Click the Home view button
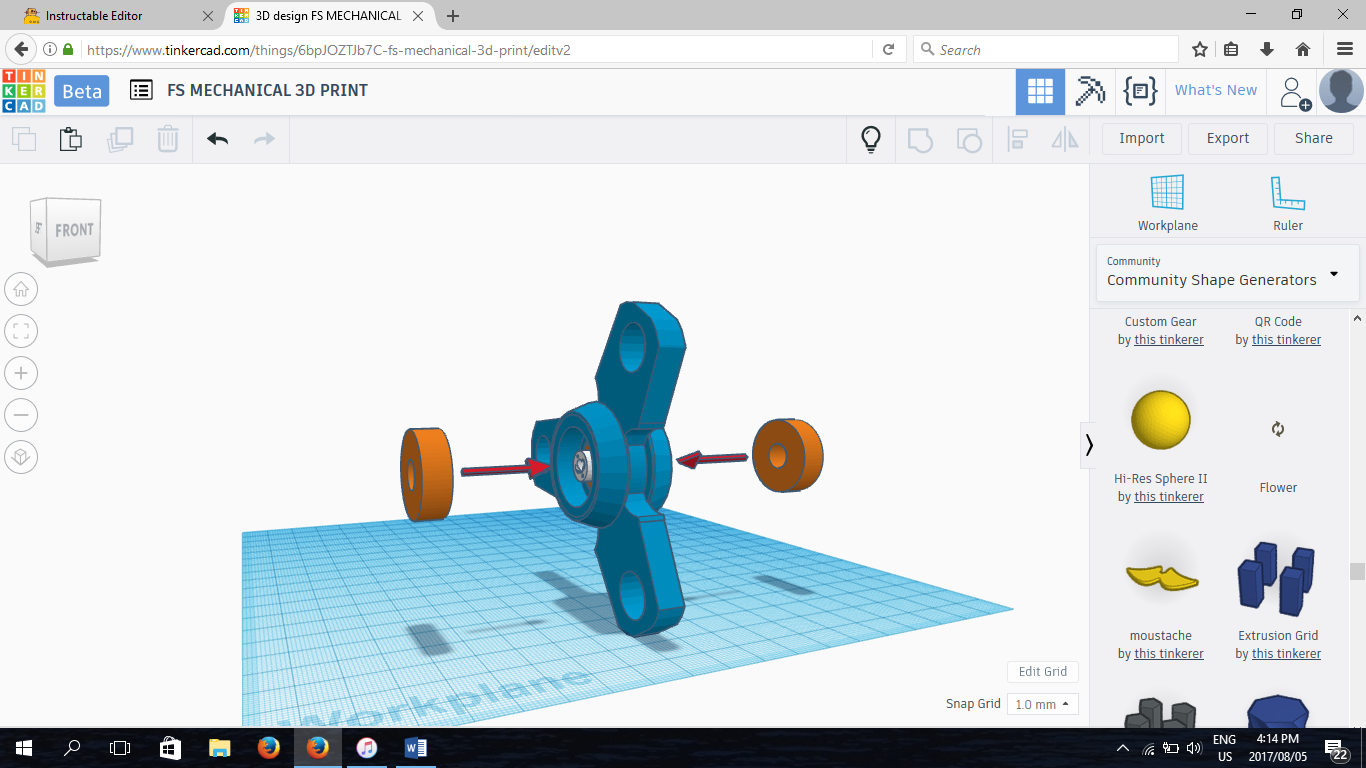Viewport: 1366px width, 768px height. point(21,290)
